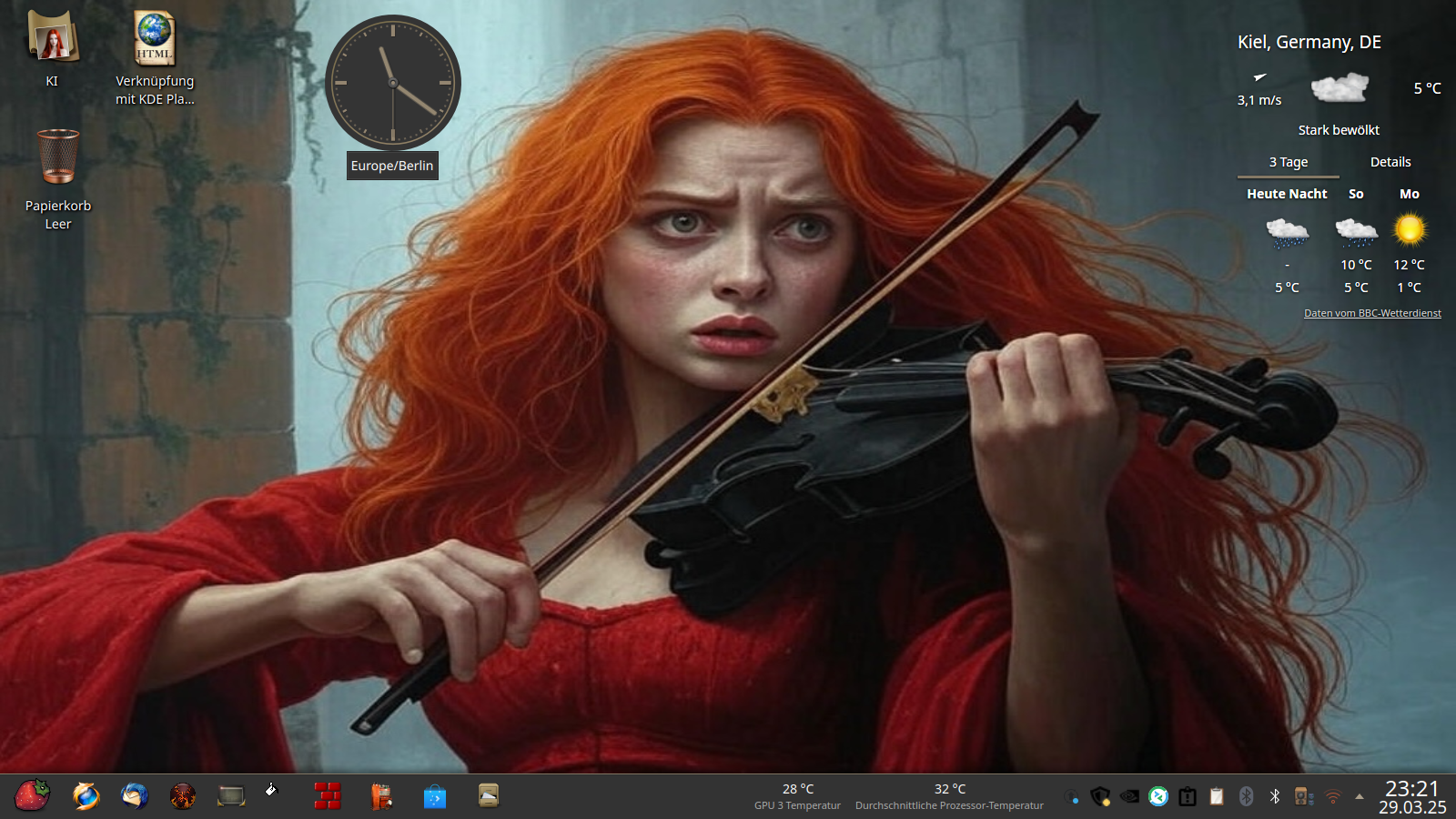This screenshot has height=819, width=1456.
Task: Click the NVIDIA tray icon
Action: [1129, 797]
